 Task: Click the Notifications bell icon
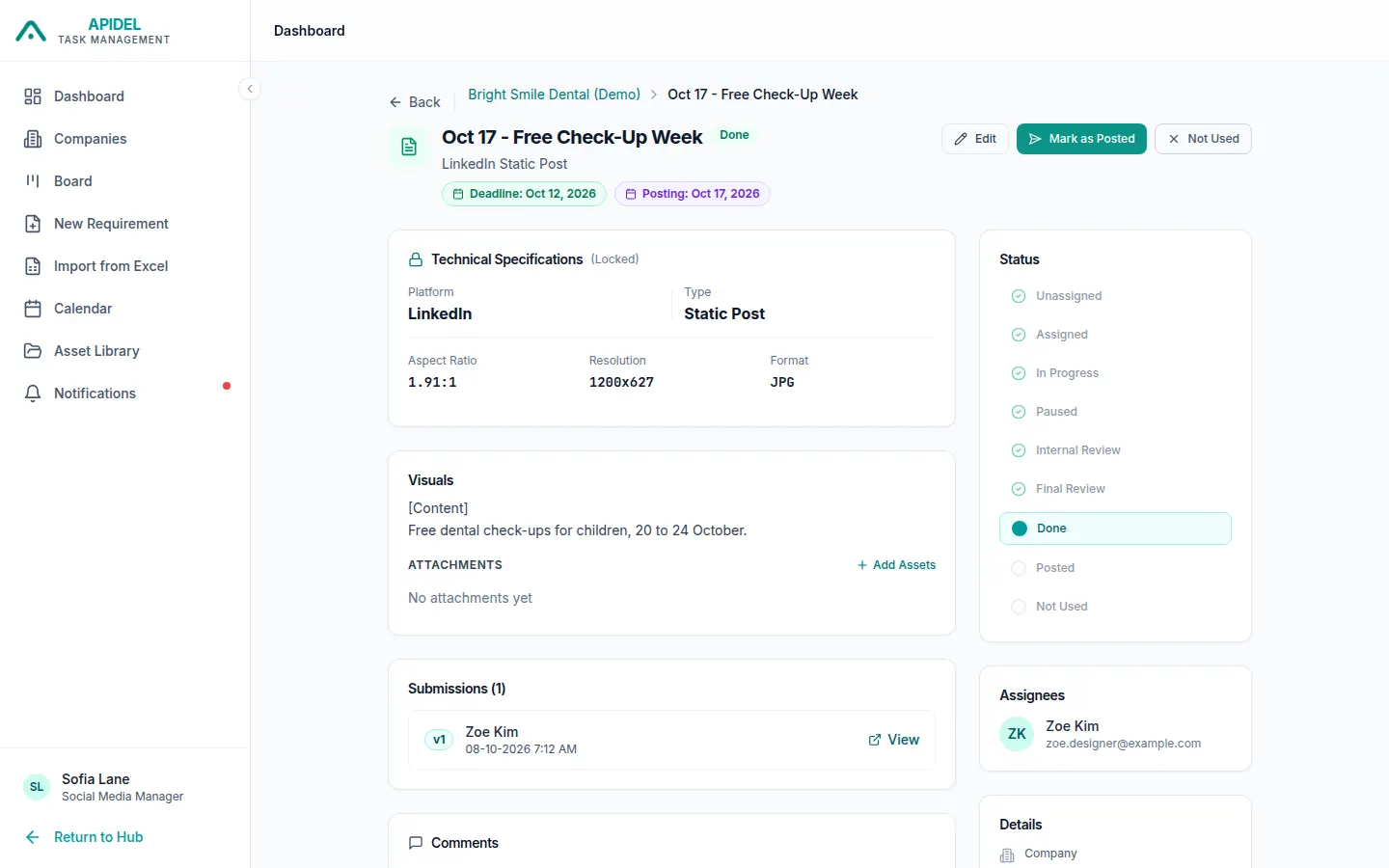click(33, 393)
